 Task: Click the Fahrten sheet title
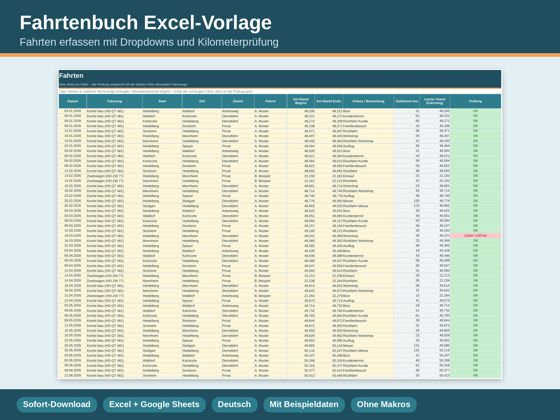(x=71, y=76)
